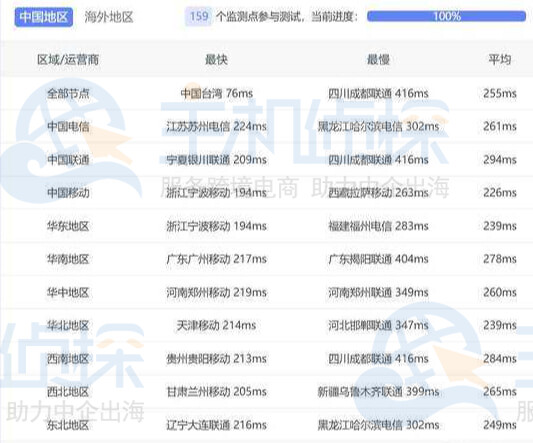Select the 中国联通 row label
533x443 pixels.
68,159
